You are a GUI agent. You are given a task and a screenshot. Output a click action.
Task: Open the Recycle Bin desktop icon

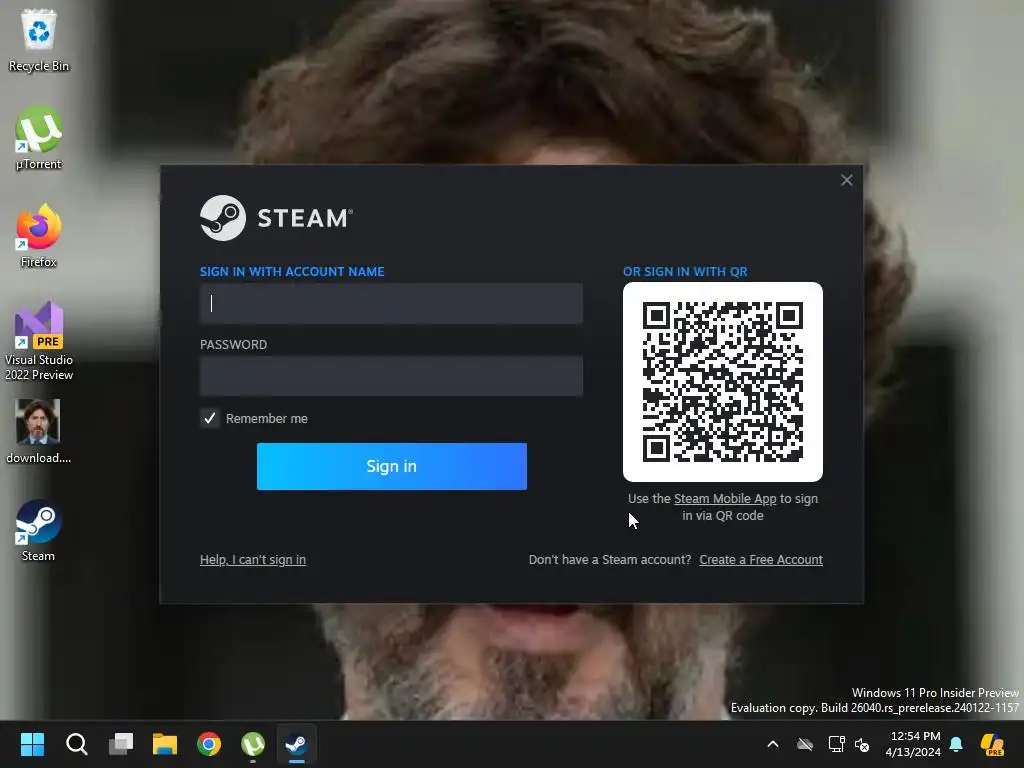39,39
